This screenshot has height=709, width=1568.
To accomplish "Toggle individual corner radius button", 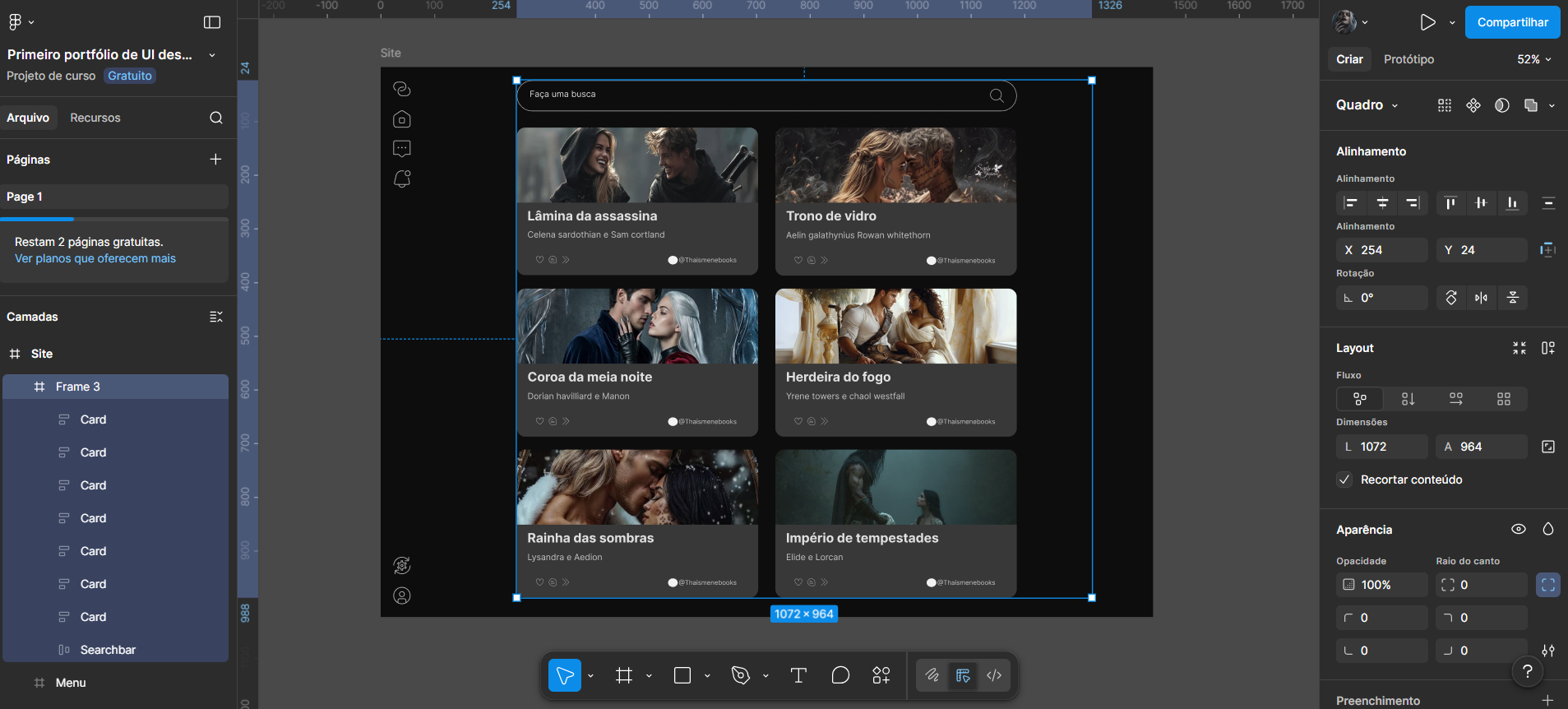I will click(x=1547, y=585).
